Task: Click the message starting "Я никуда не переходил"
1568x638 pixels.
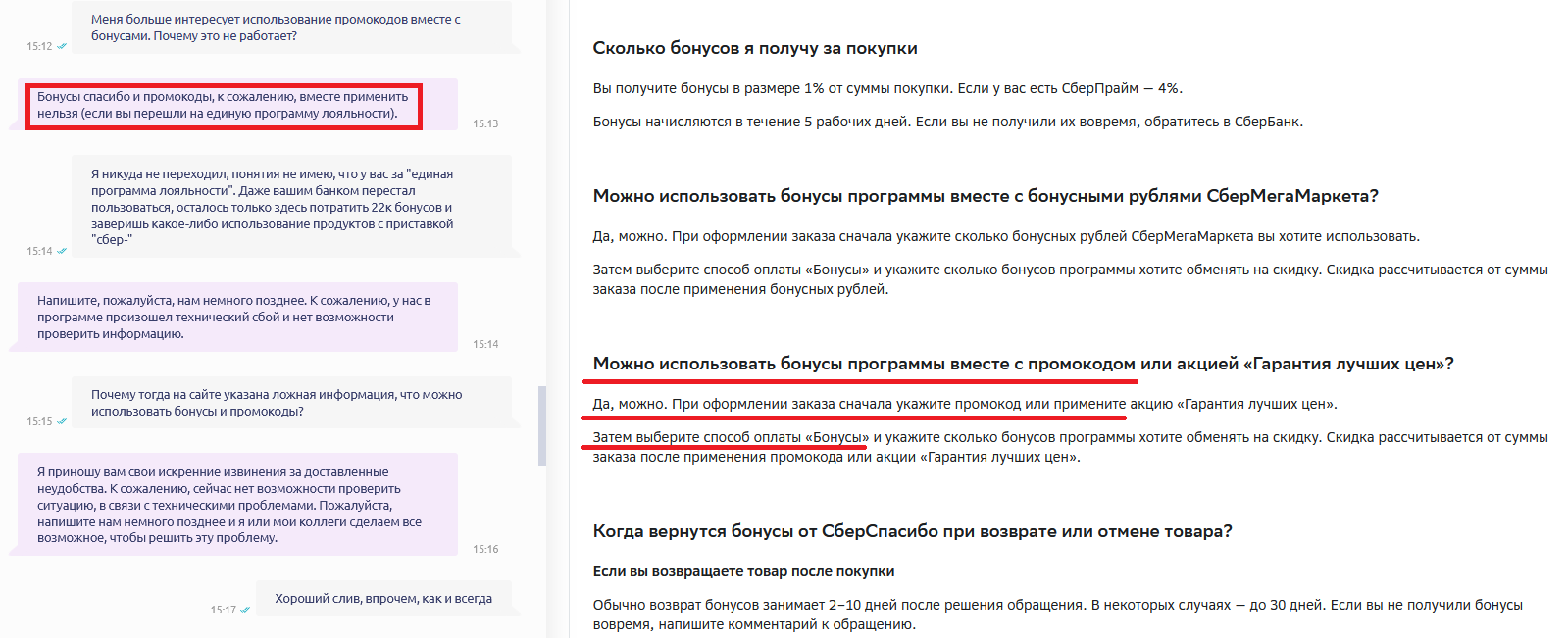Action: [291, 207]
